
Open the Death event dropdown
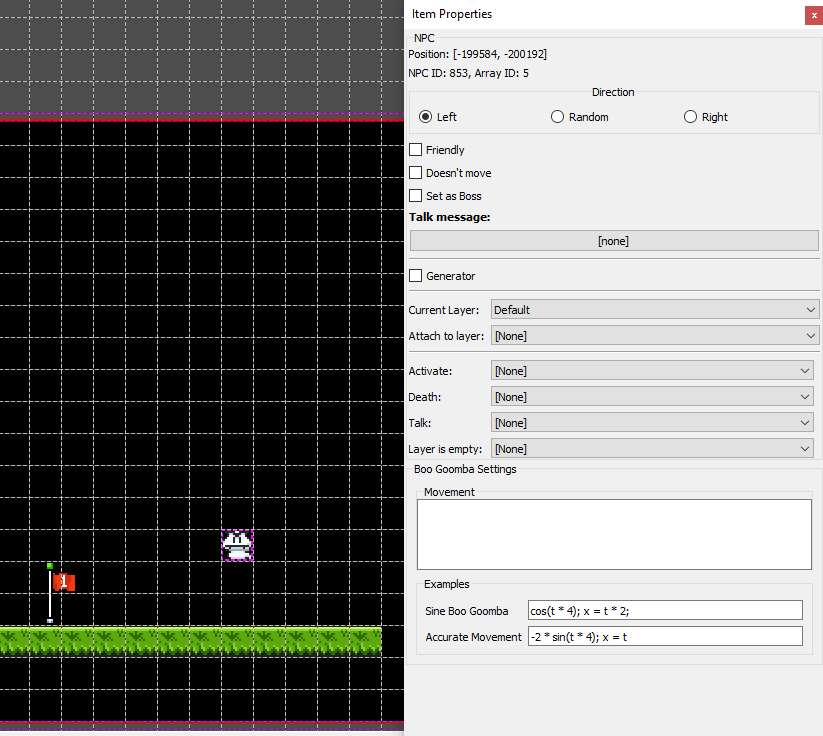[x=652, y=397]
